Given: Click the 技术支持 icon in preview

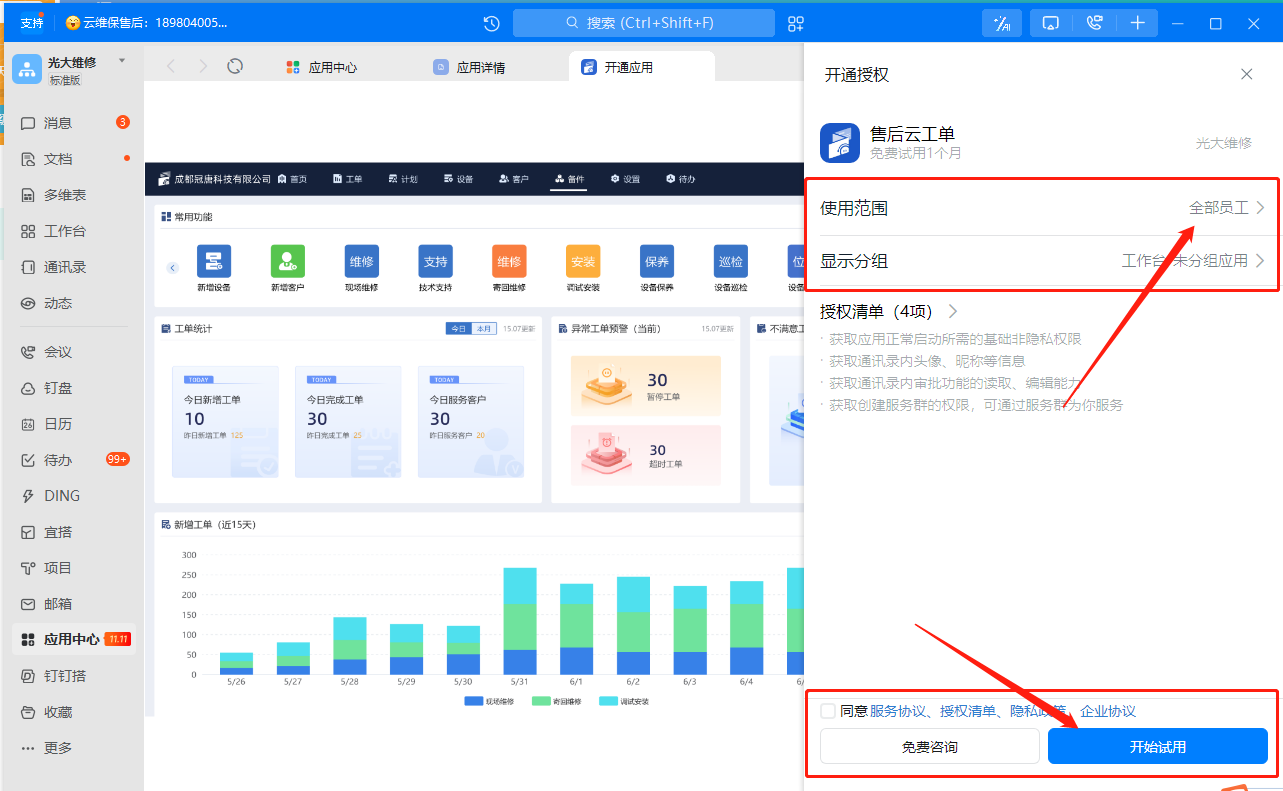Looking at the screenshot, I should [436, 261].
